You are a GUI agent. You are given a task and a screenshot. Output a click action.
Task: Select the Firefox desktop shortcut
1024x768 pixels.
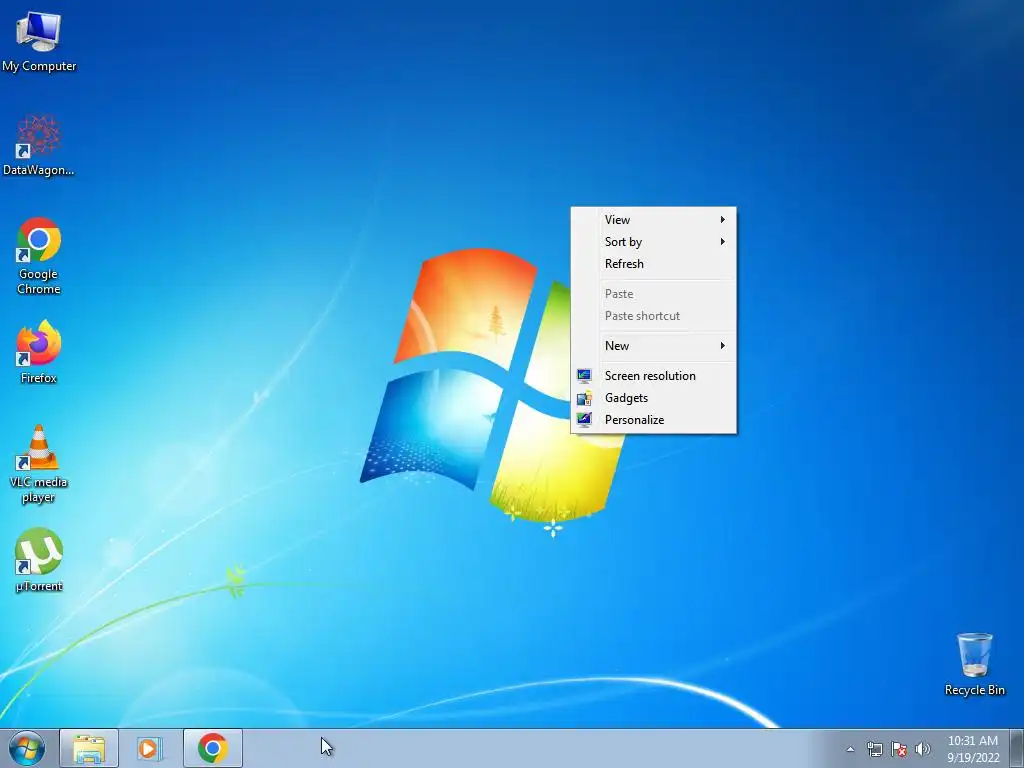[39, 351]
